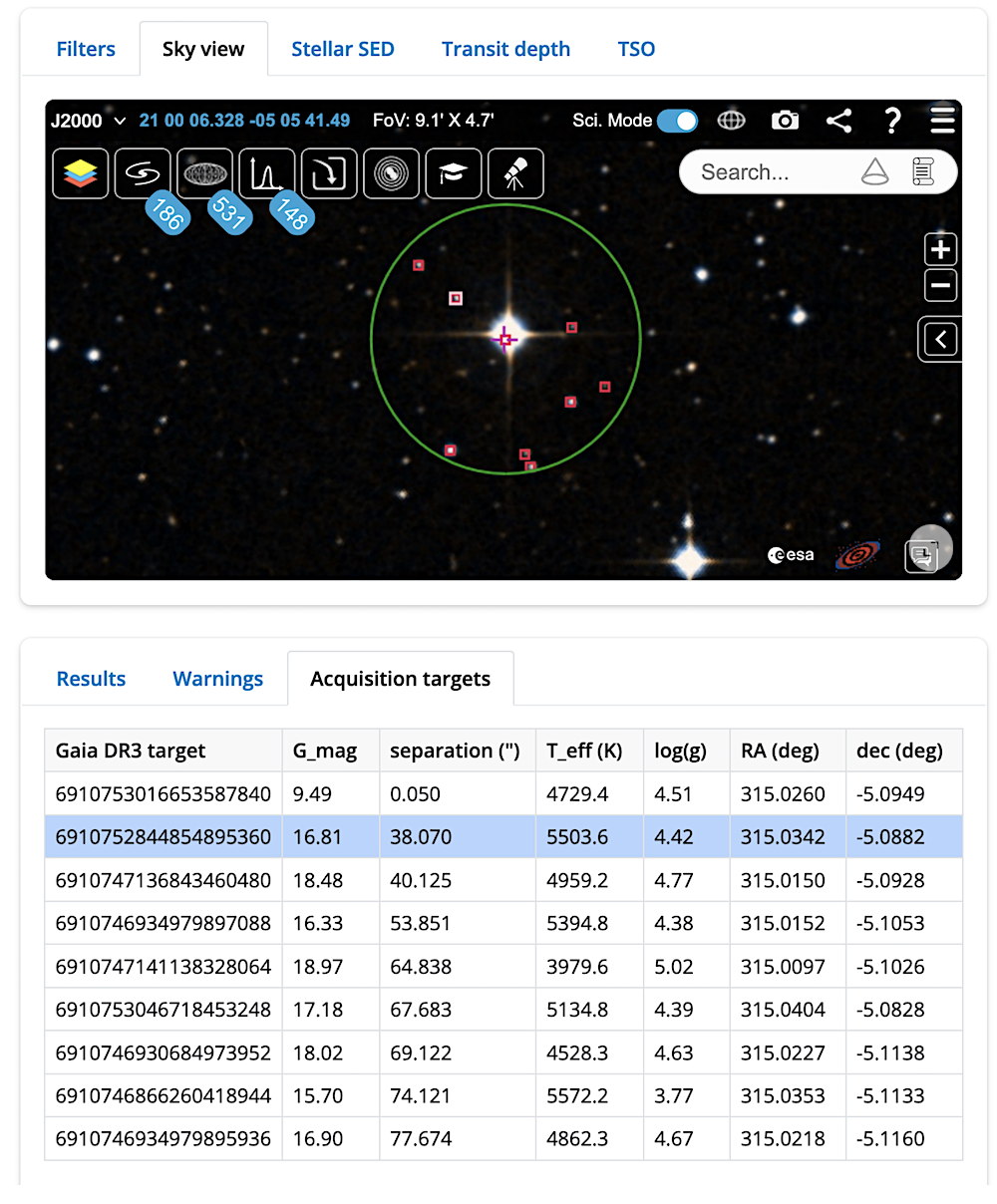Click the scroll target-list icon beside the search box
Screen dimensions: 997x1204
(925, 171)
